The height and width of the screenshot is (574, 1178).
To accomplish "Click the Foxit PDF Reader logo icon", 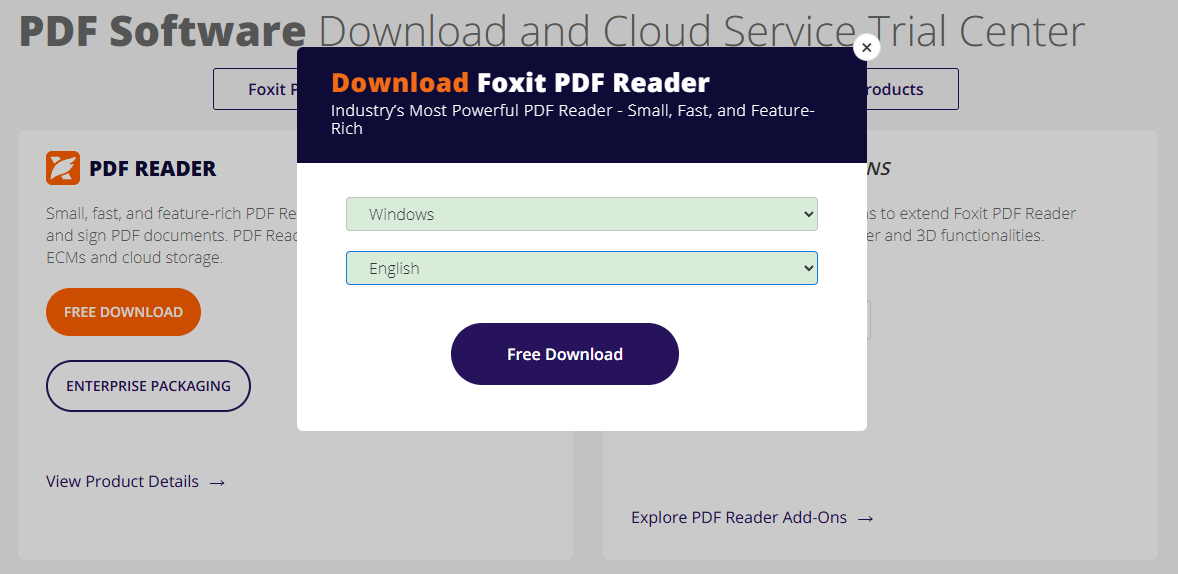I will click(62, 168).
